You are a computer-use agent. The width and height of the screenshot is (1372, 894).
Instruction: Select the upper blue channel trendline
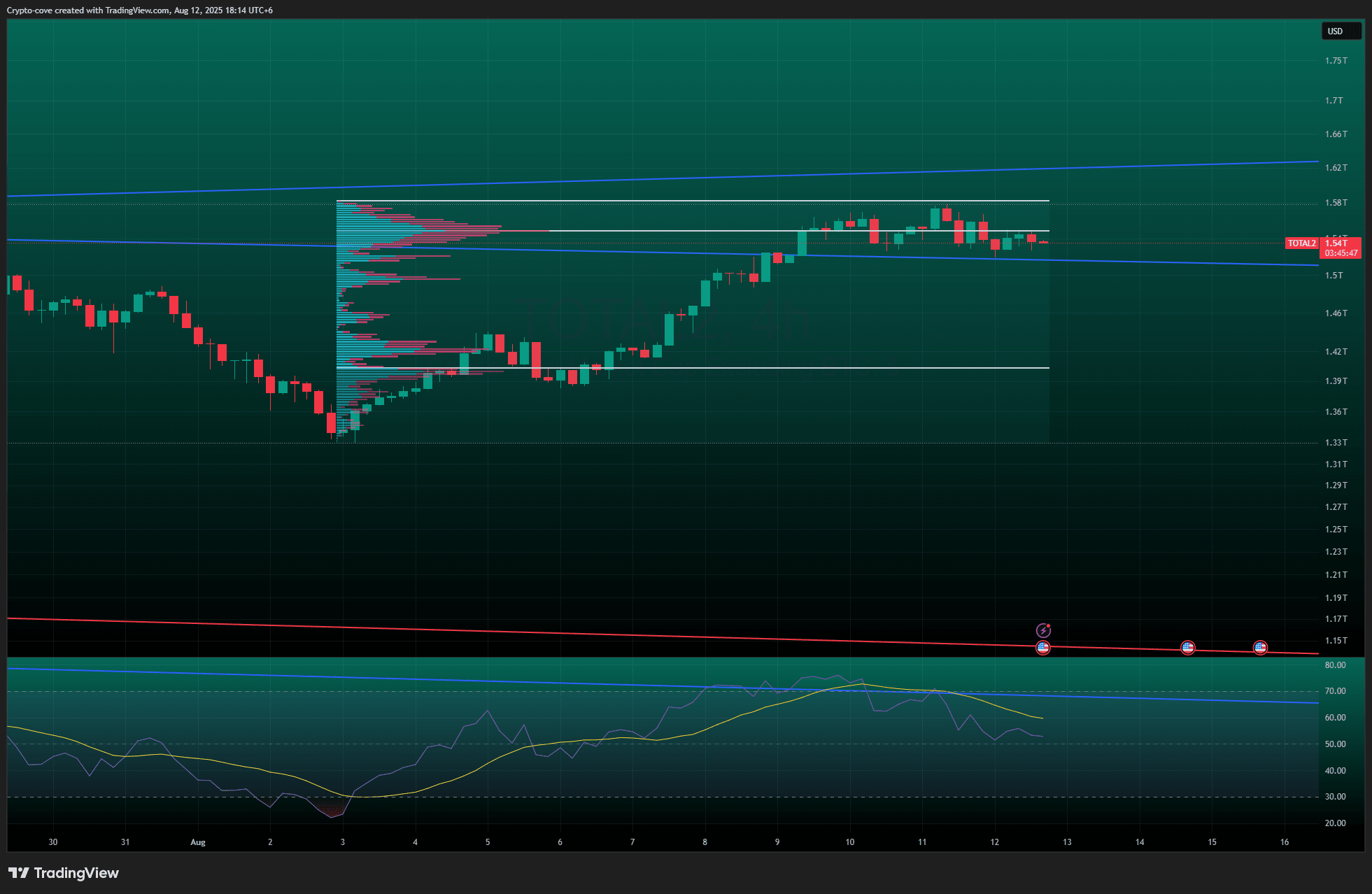coord(700,178)
